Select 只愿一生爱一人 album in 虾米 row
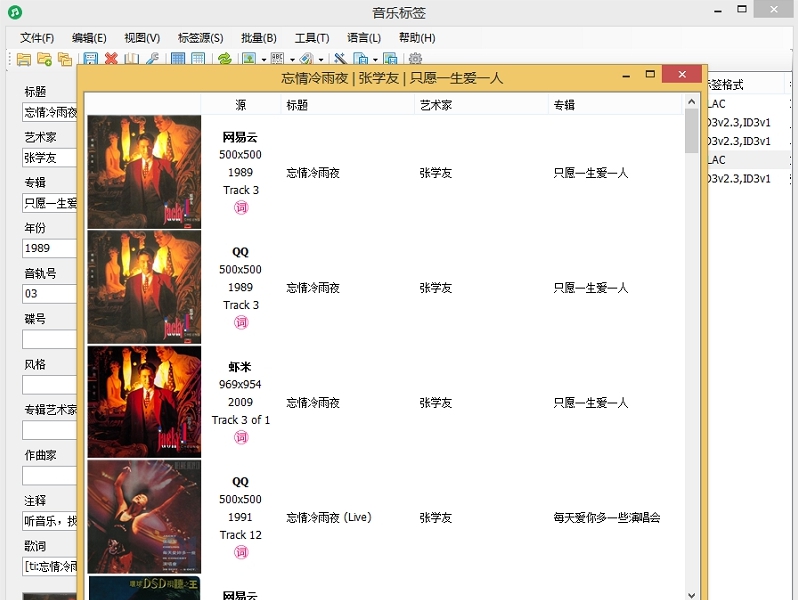 (591, 403)
